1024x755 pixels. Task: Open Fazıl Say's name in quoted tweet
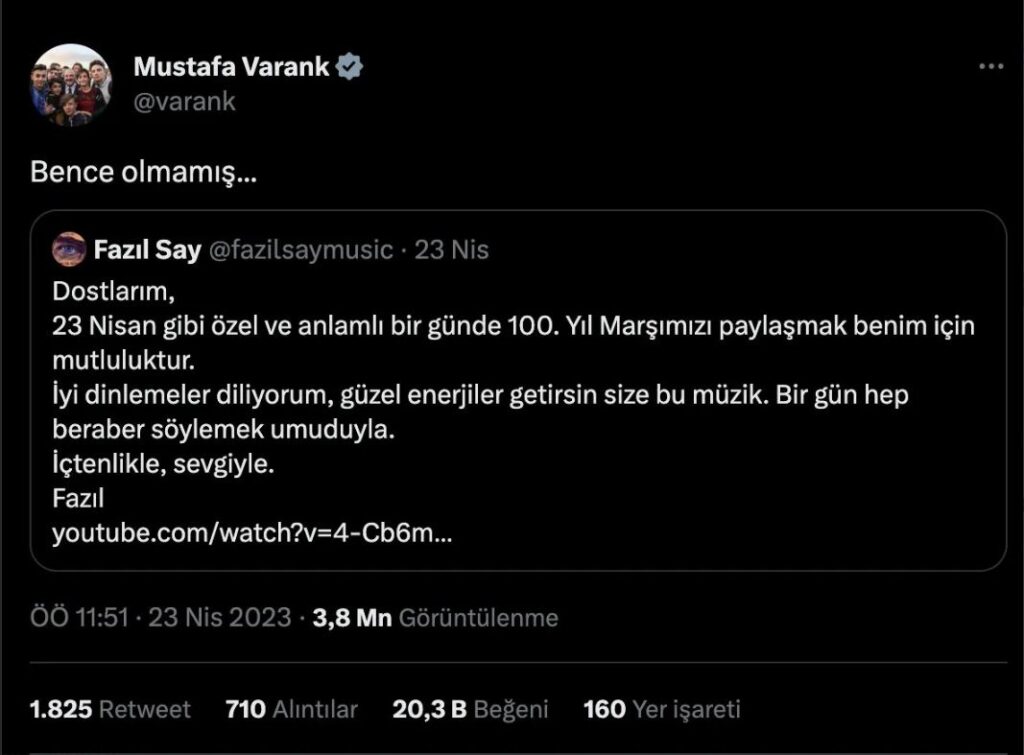pyautogui.click(x=147, y=249)
